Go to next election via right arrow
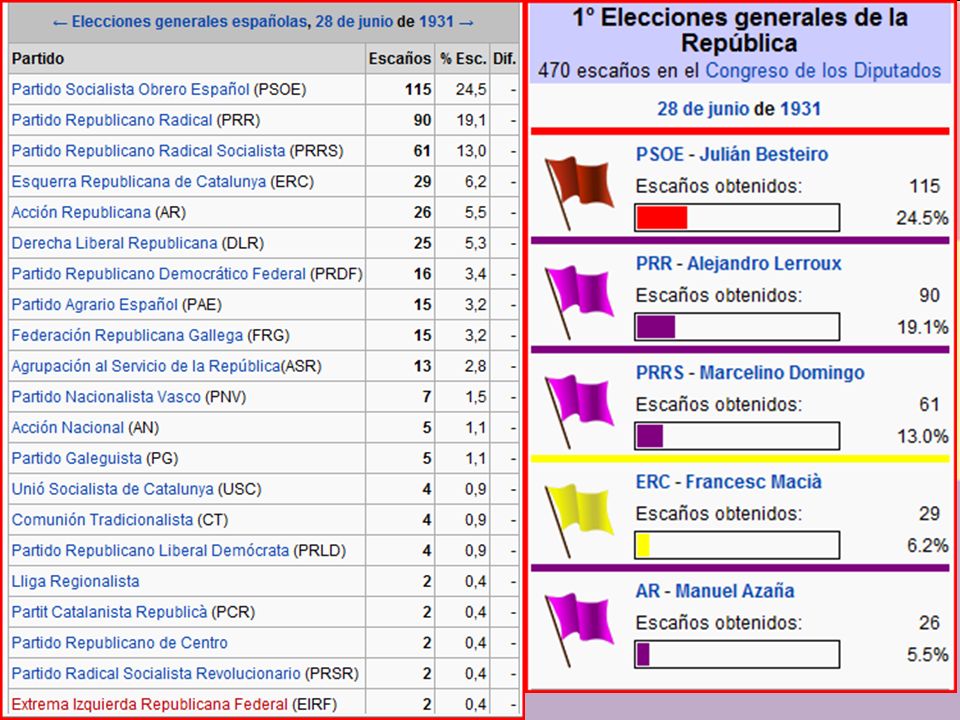The height and width of the screenshot is (720, 960). click(466, 23)
